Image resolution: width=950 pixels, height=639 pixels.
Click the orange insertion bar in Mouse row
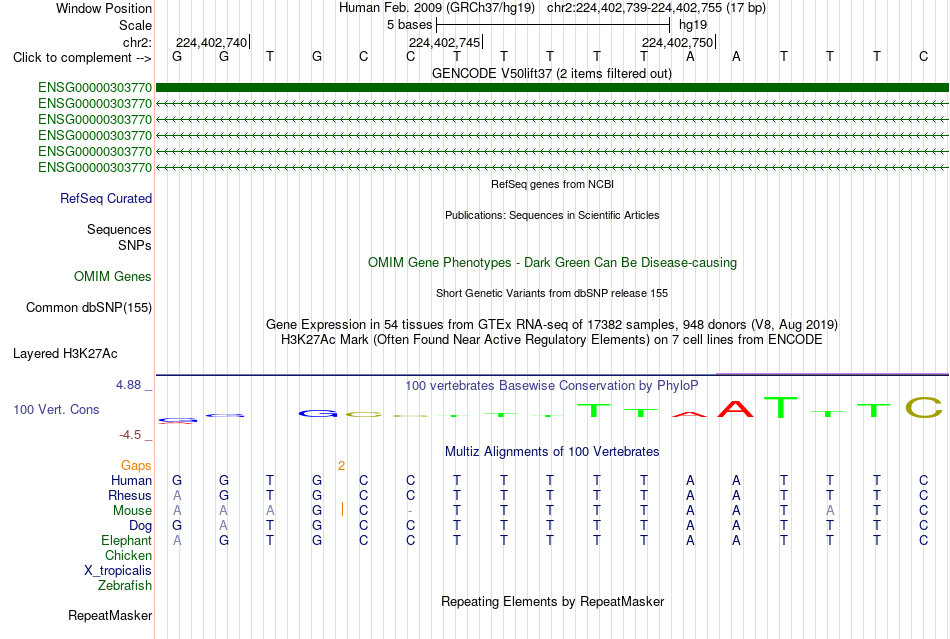342,509
